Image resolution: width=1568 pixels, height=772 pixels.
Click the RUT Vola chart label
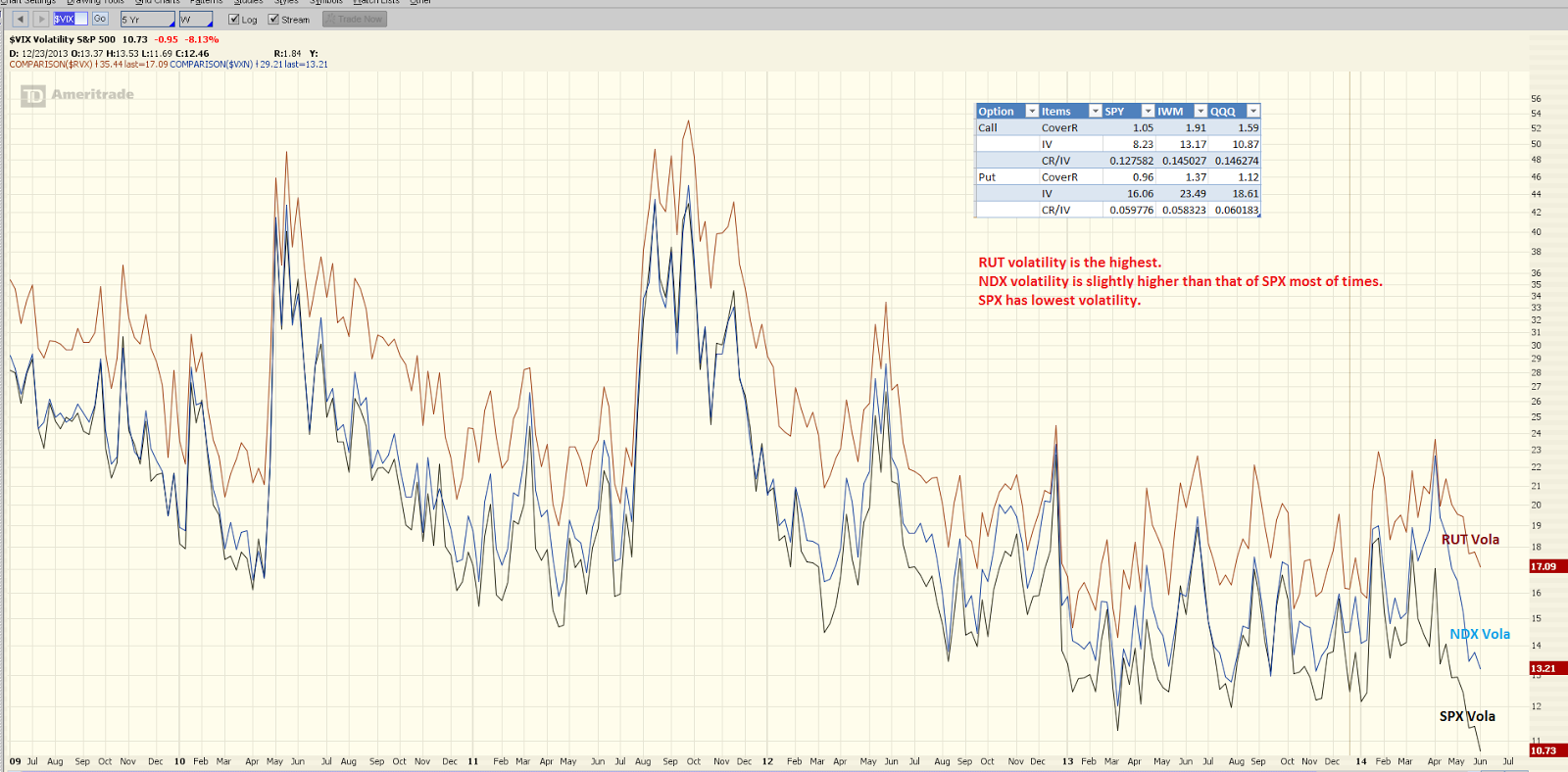(x=1470, y=540)
